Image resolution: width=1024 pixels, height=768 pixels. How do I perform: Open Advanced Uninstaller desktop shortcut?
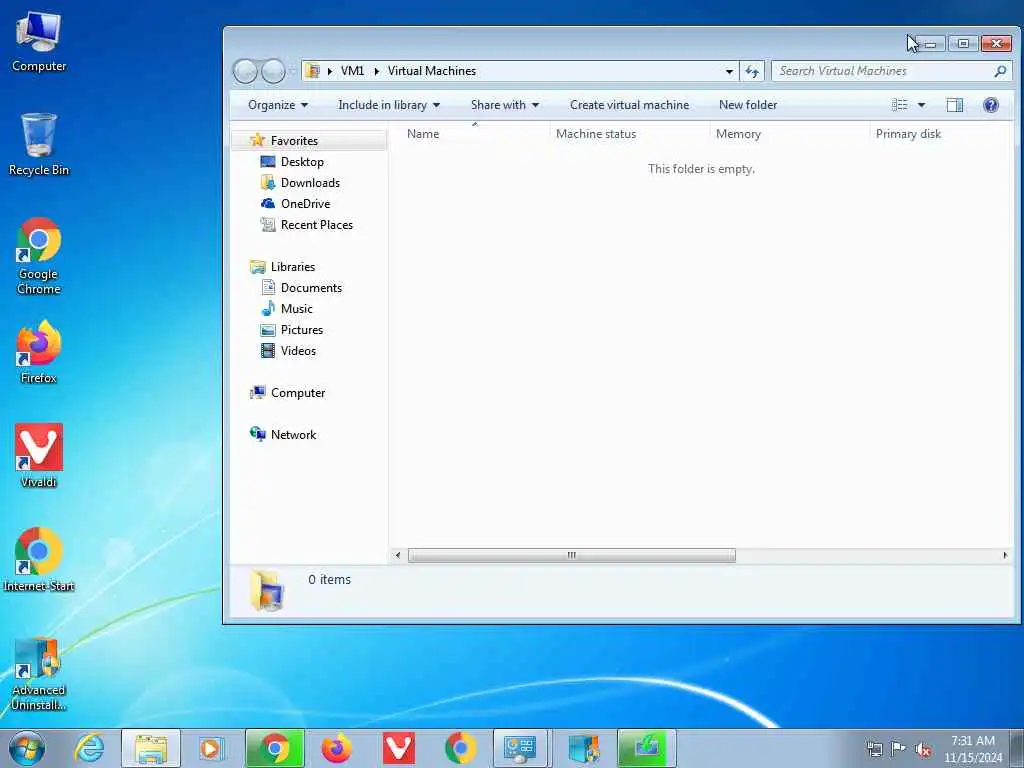[39, 674]
